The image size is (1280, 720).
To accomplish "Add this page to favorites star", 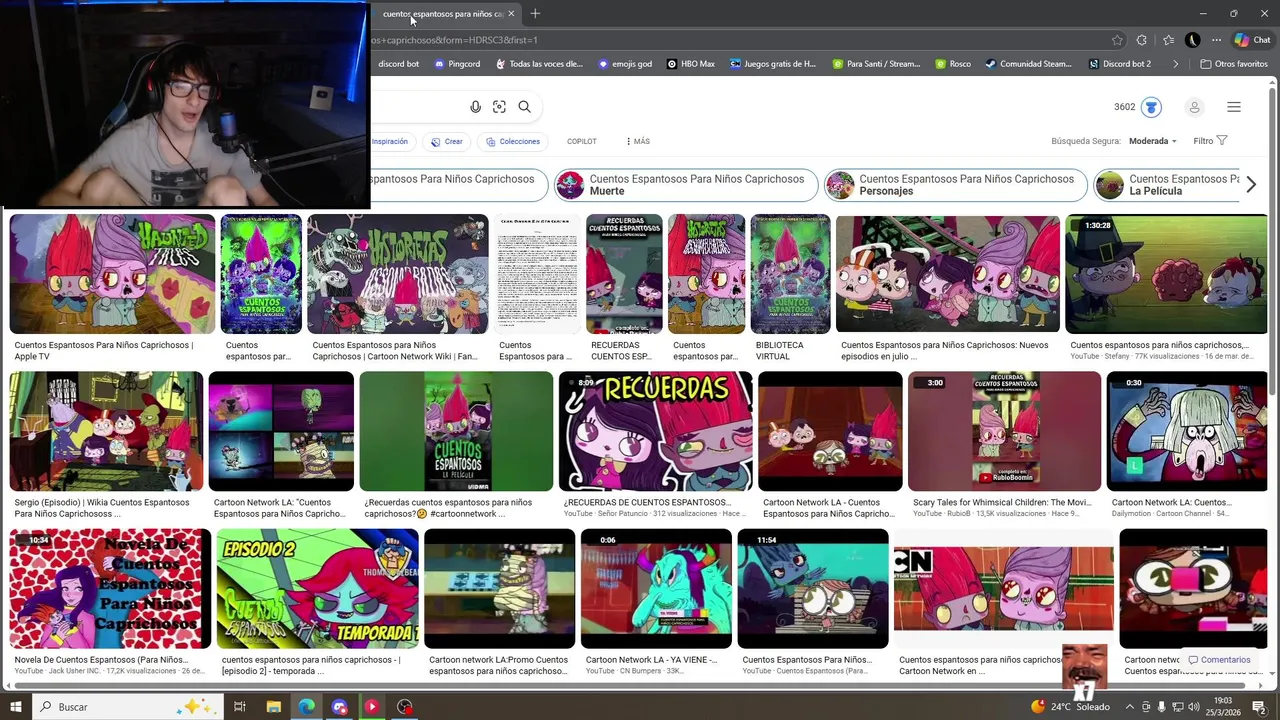I will point(1117,40).
